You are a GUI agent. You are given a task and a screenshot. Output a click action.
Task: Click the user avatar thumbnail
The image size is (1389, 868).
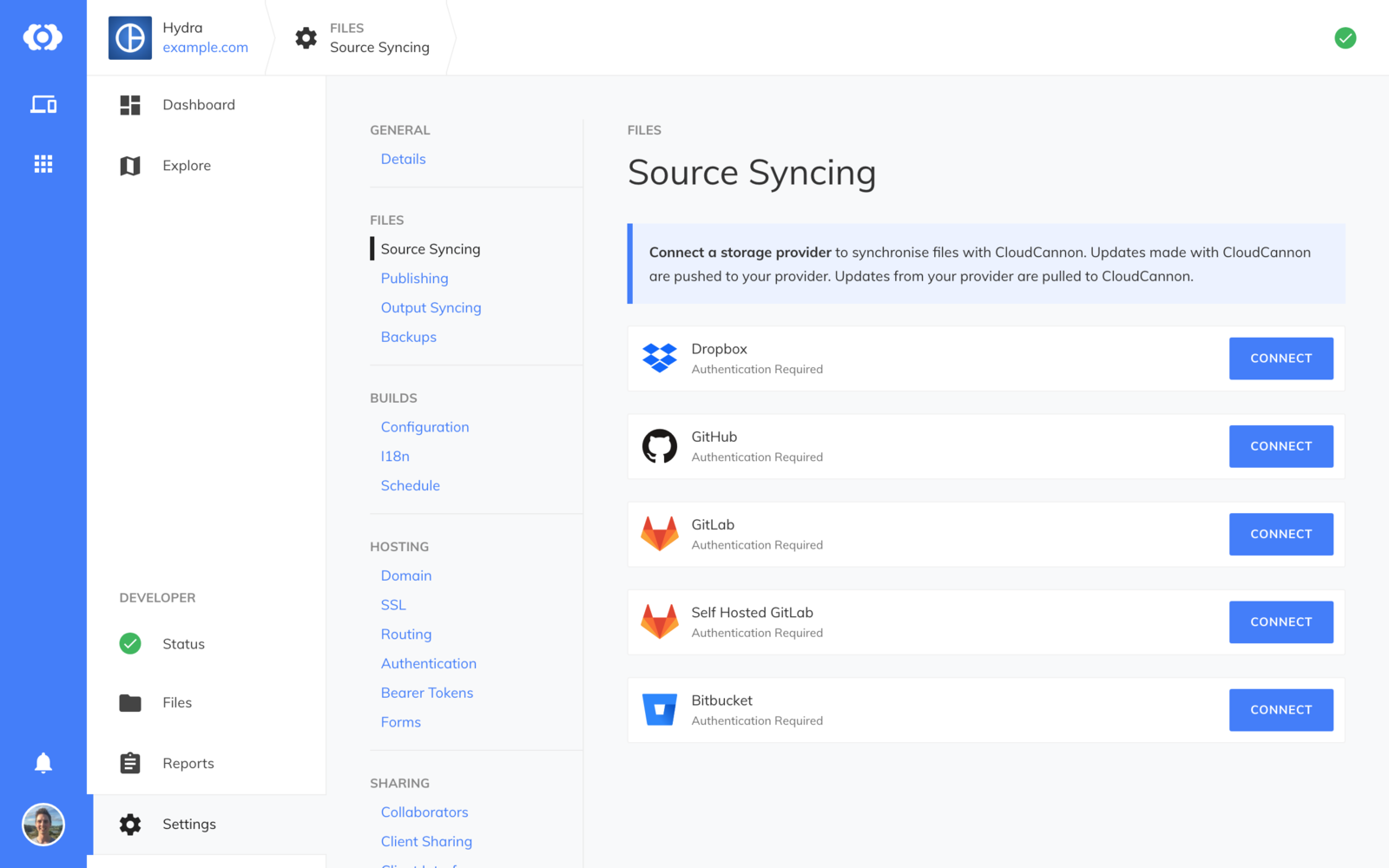44,825
